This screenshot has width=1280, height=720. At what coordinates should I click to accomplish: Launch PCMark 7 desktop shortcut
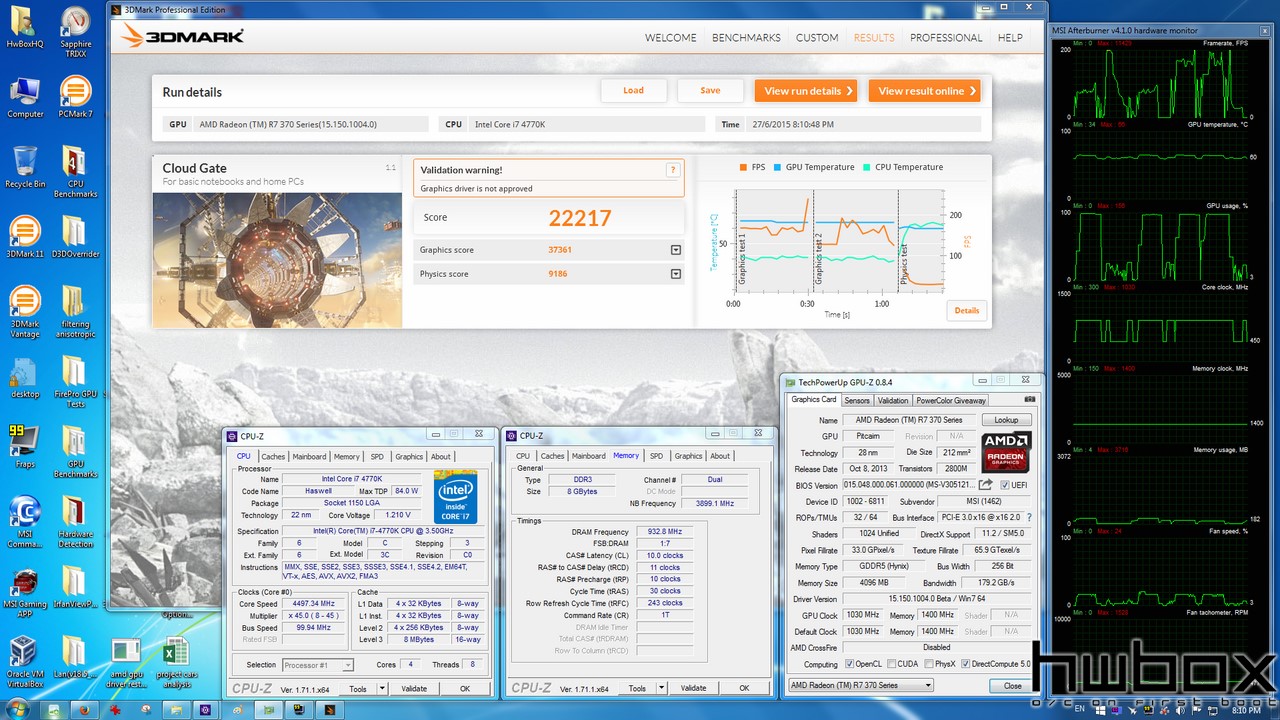(x=75, y=97)
